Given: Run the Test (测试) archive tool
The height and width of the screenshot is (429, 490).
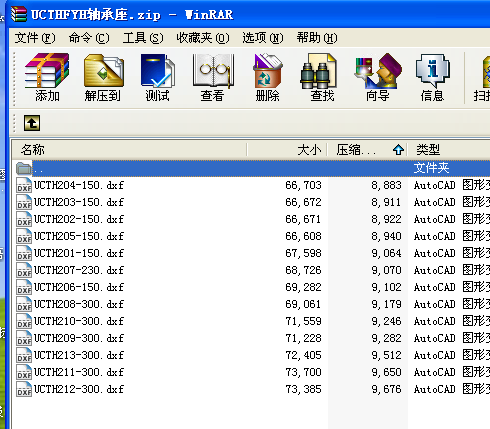Looking at the screenshot, I should [x=157, y=77].
